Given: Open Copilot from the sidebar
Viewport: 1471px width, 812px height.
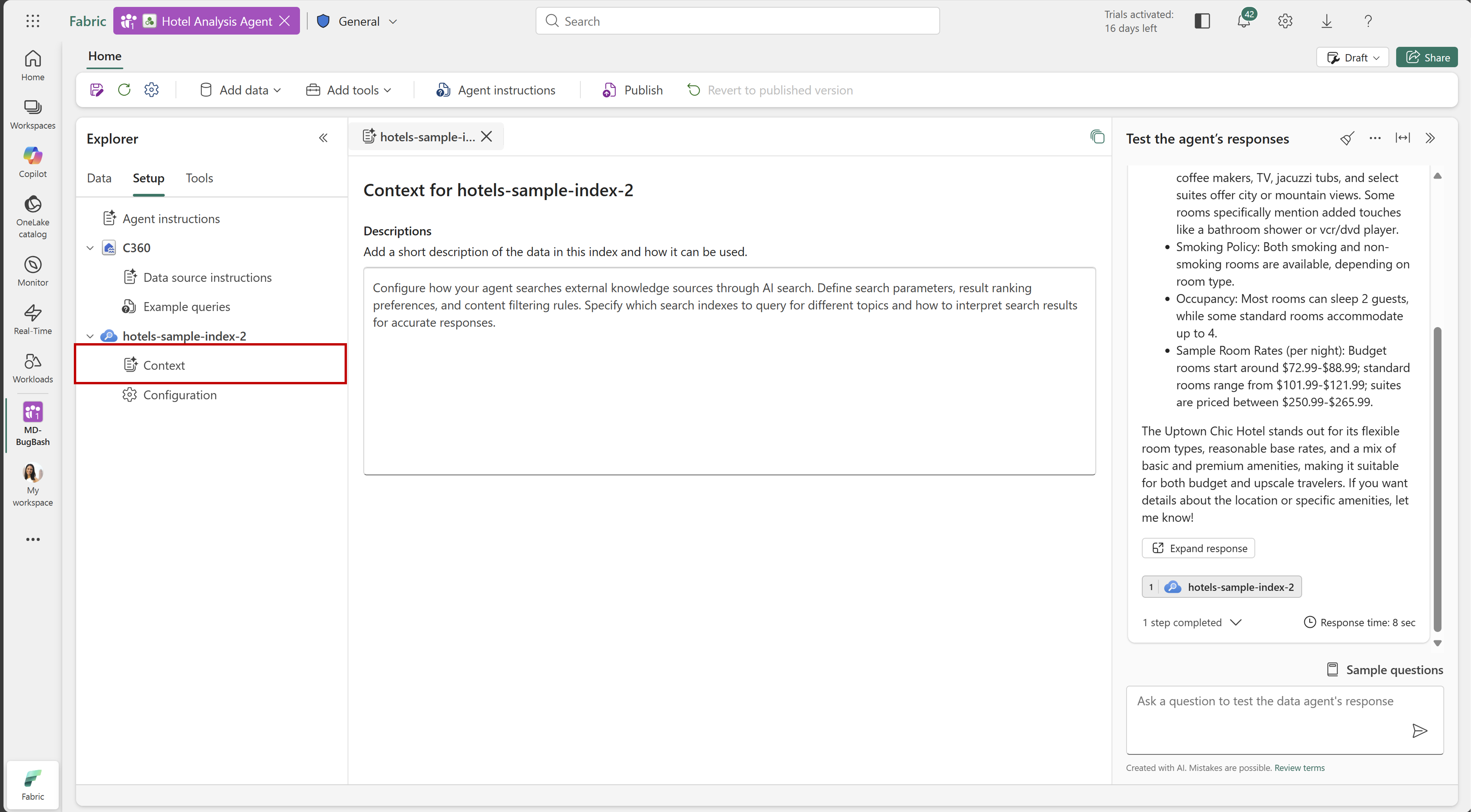Looking at the screenshot, I should pos(32,162).
